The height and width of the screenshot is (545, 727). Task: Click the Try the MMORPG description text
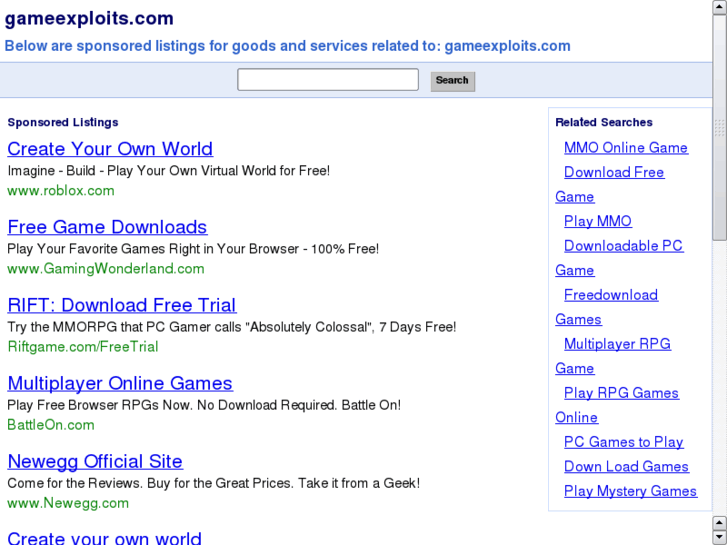[x=232, y=327]
